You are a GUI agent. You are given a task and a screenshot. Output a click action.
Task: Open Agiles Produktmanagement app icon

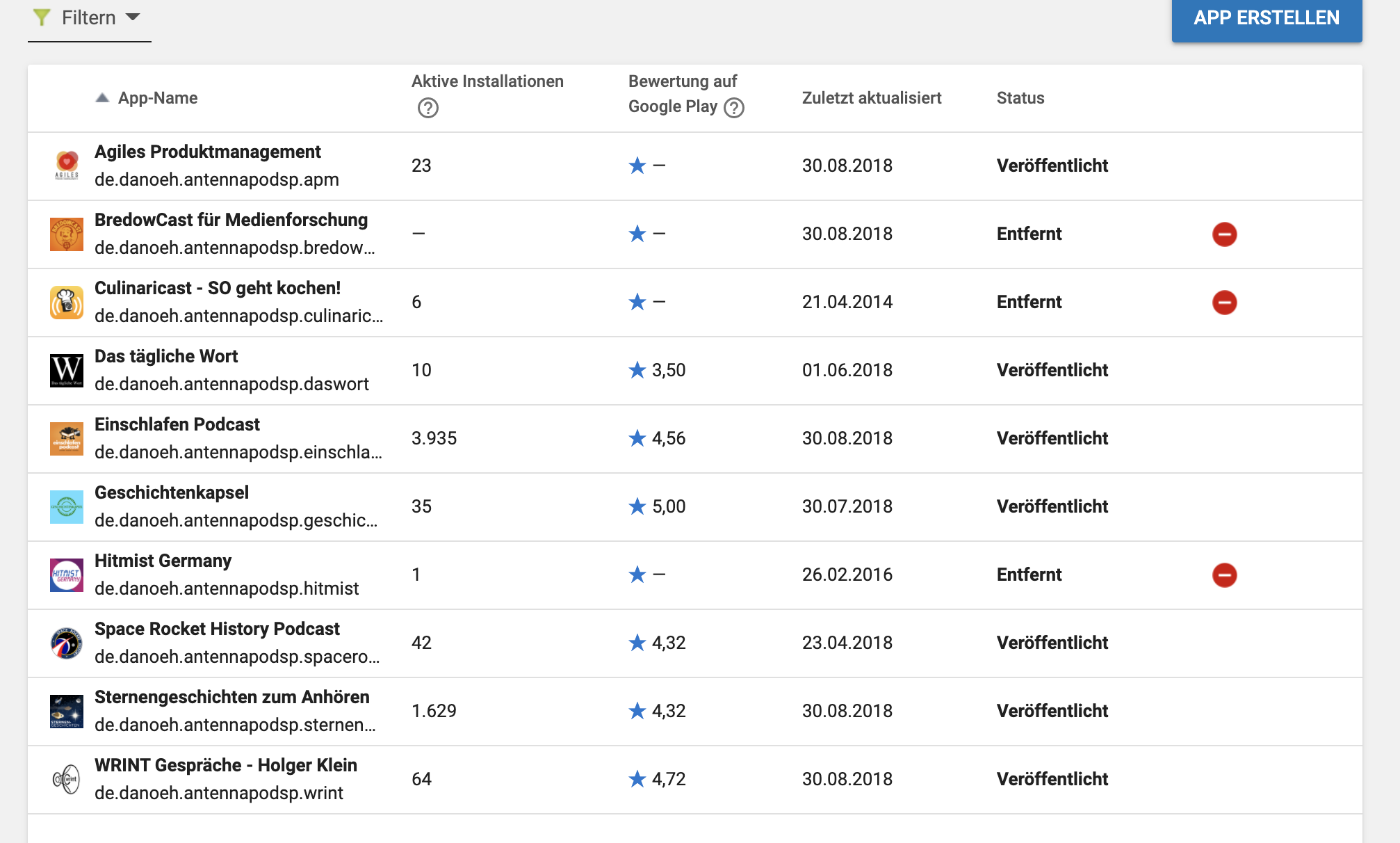point(67,166)
